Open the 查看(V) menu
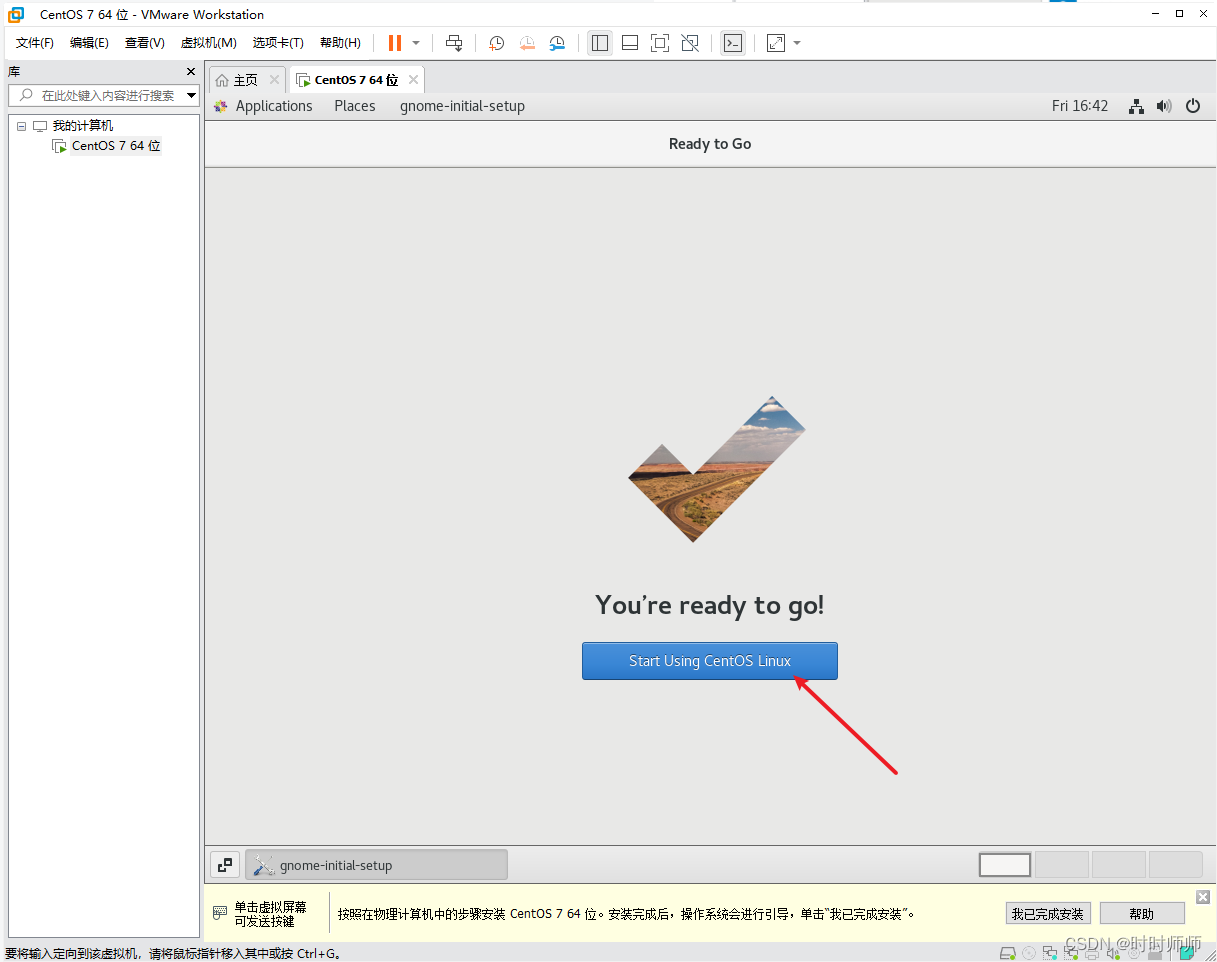Image resolution: width=1217 pixels, height=962 pixels. click(144, 43)
